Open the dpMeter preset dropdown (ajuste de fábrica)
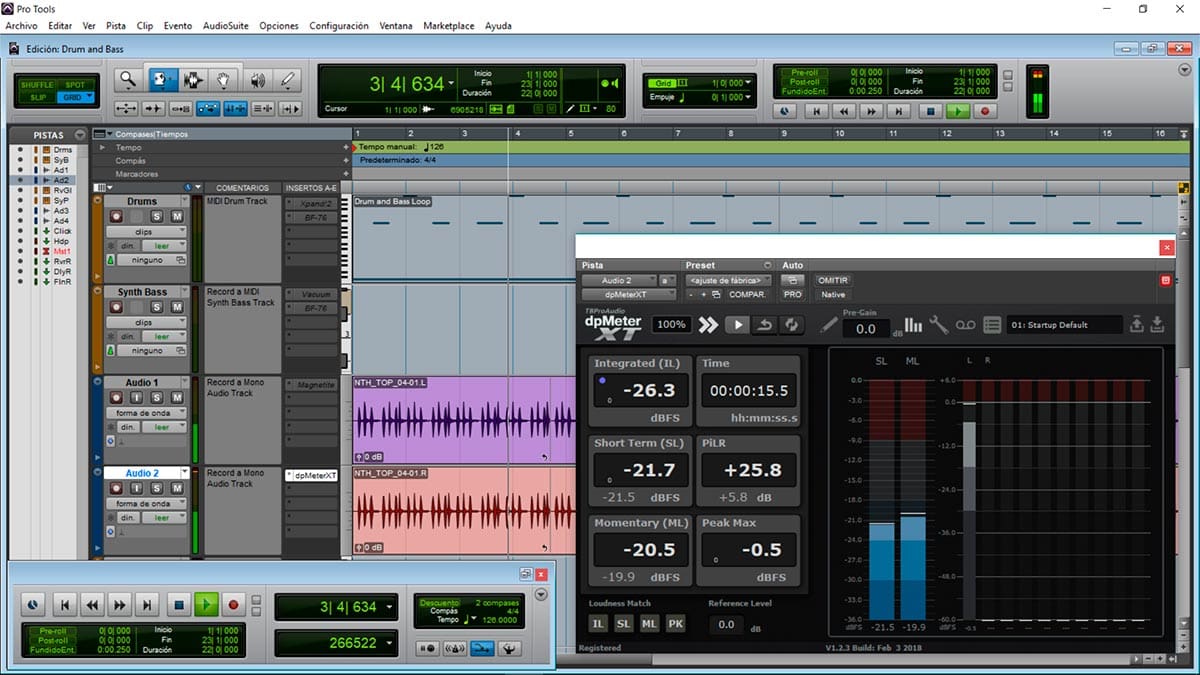 coord(729,281)
